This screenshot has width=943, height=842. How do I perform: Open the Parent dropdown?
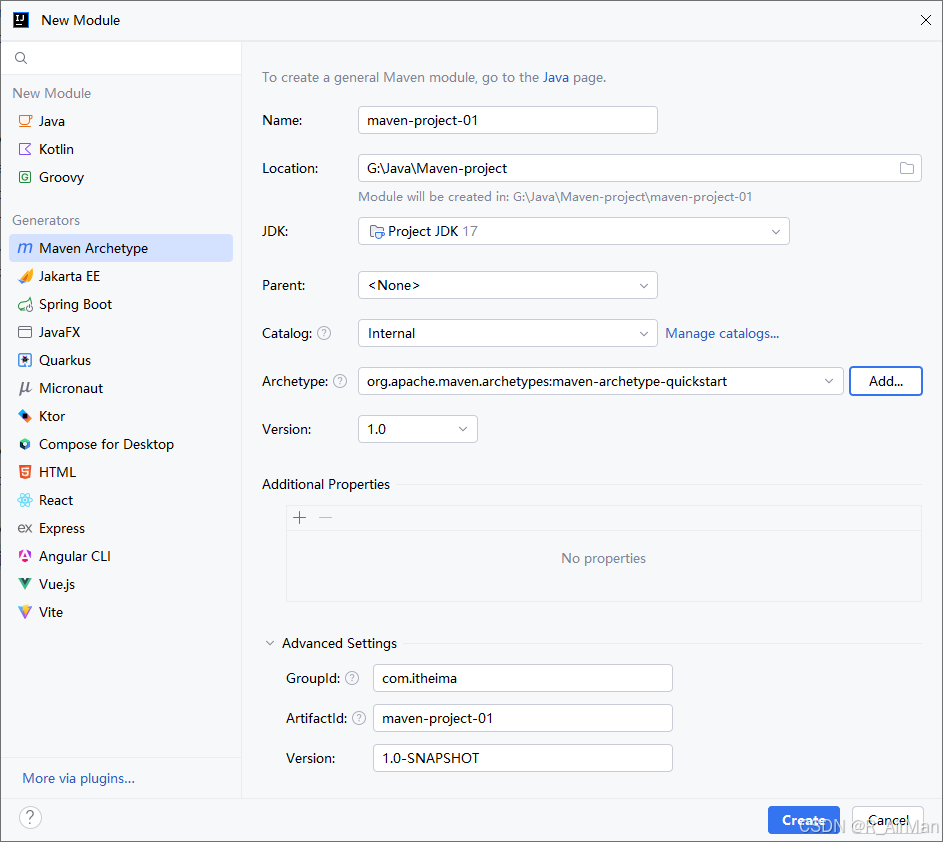[508, 285]
